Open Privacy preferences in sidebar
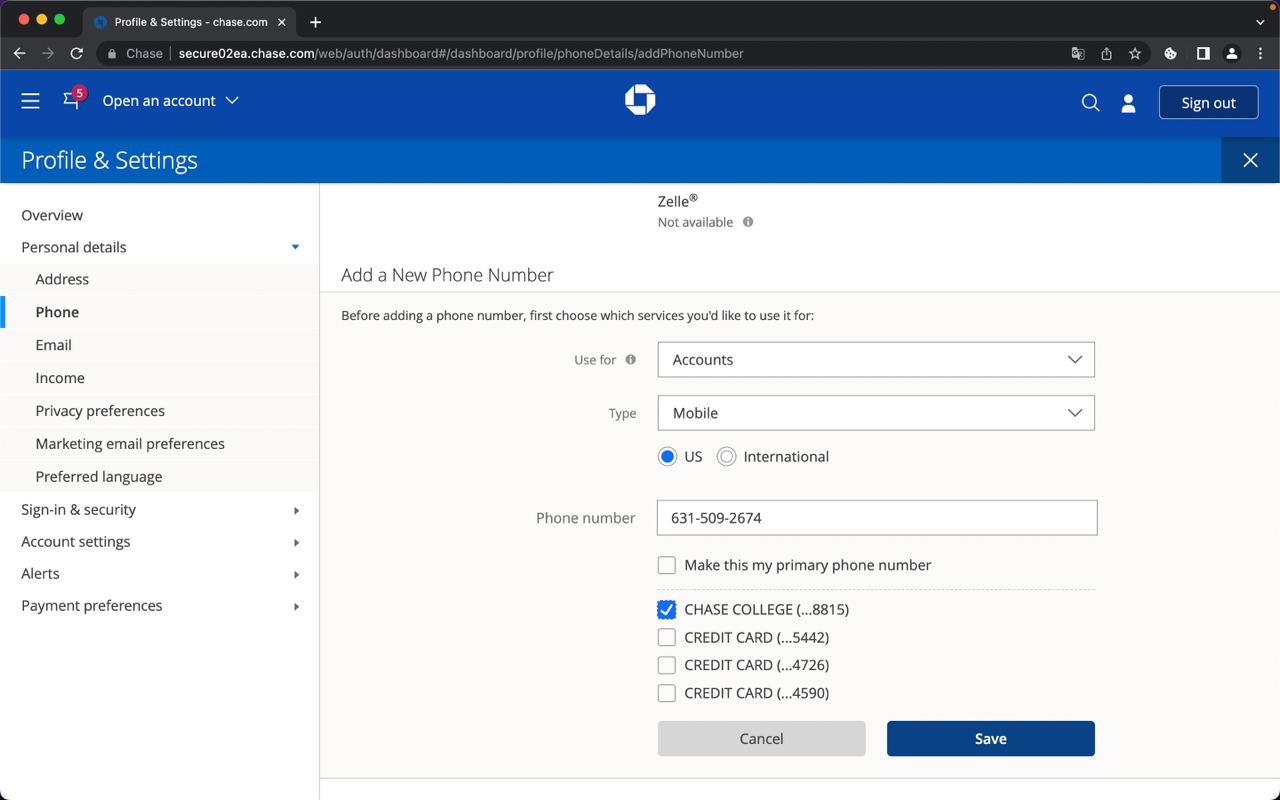The width and height of the screenshot is (1280, 800). pyautogui.click(x=100, y=411)
